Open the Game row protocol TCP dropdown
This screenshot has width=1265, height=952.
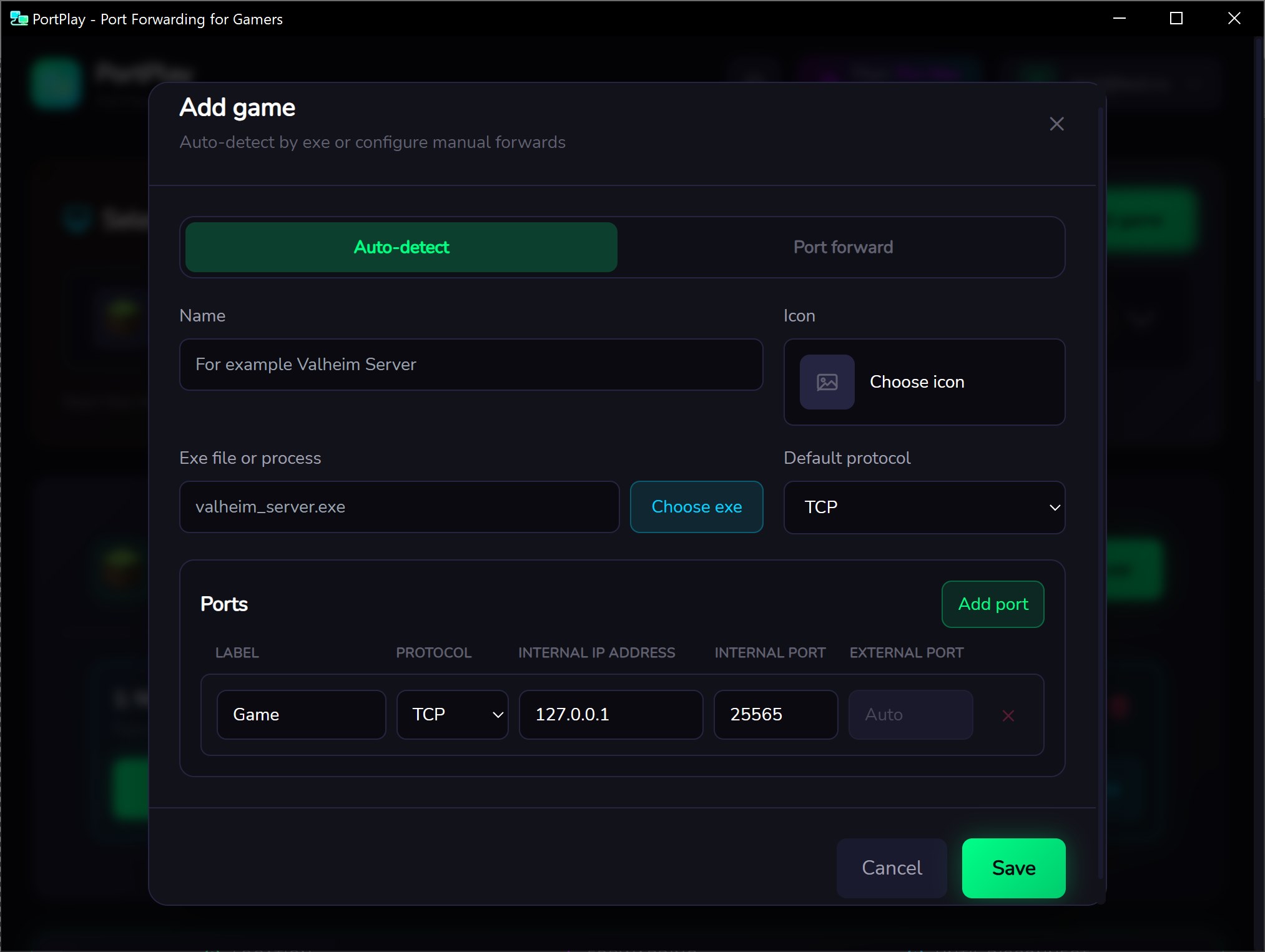(453, 715)
